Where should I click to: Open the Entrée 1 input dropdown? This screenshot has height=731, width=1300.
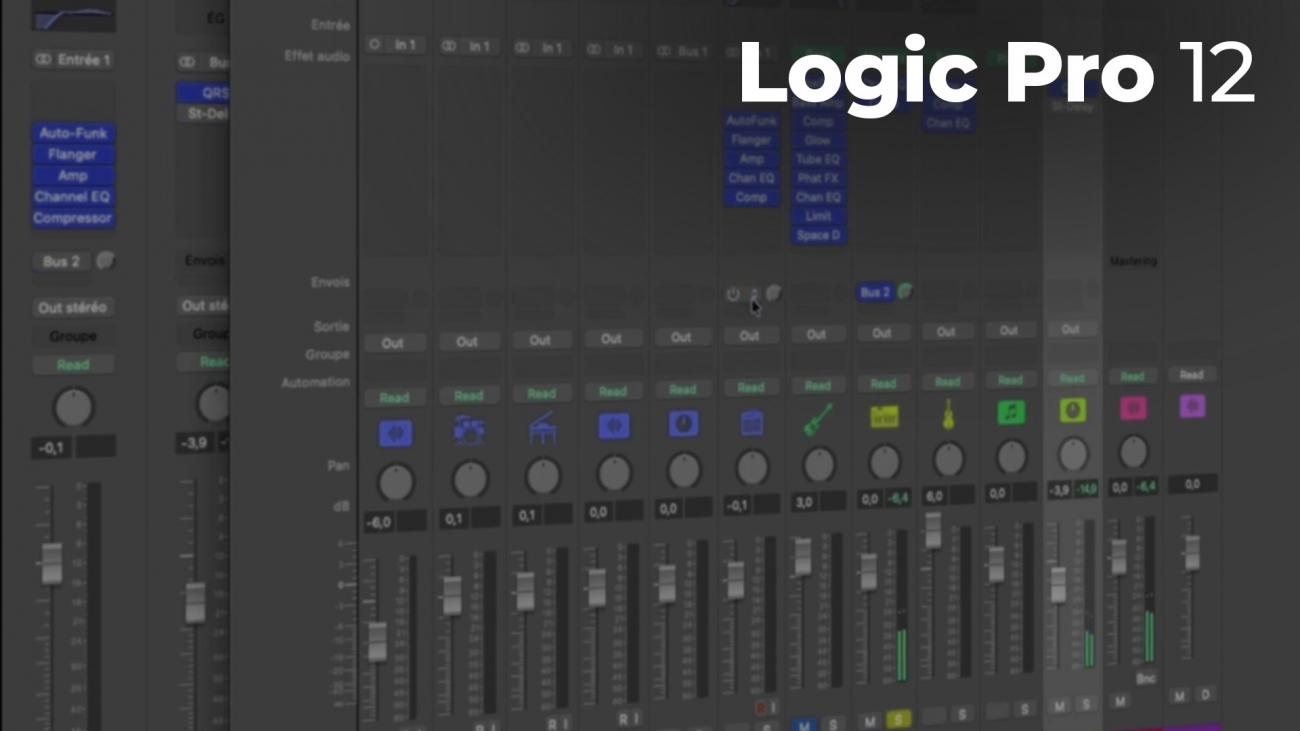pos(72,60)
